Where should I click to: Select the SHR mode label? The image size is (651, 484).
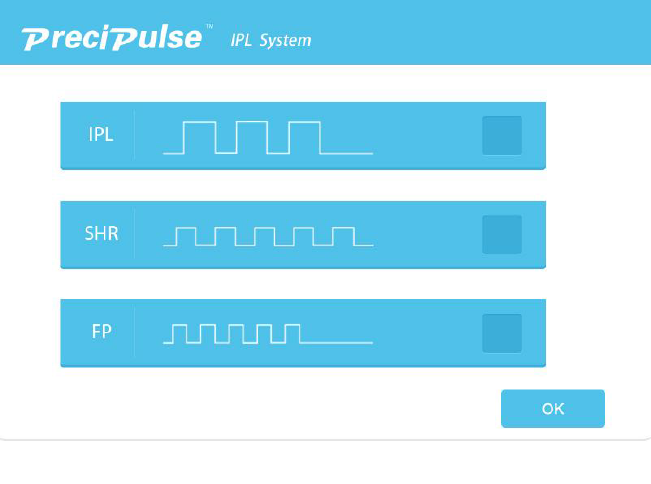(102, 233)
